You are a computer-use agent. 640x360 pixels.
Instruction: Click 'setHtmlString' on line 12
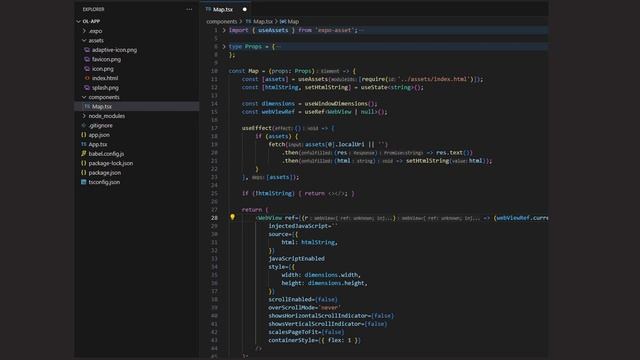tap(326, 87)
